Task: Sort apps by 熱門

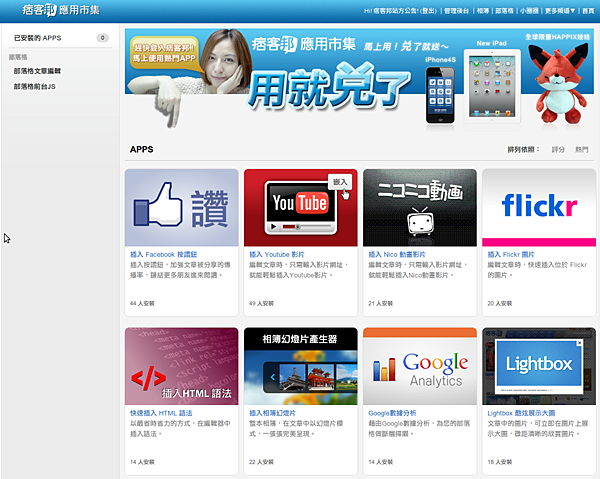Action: [582, 150]
